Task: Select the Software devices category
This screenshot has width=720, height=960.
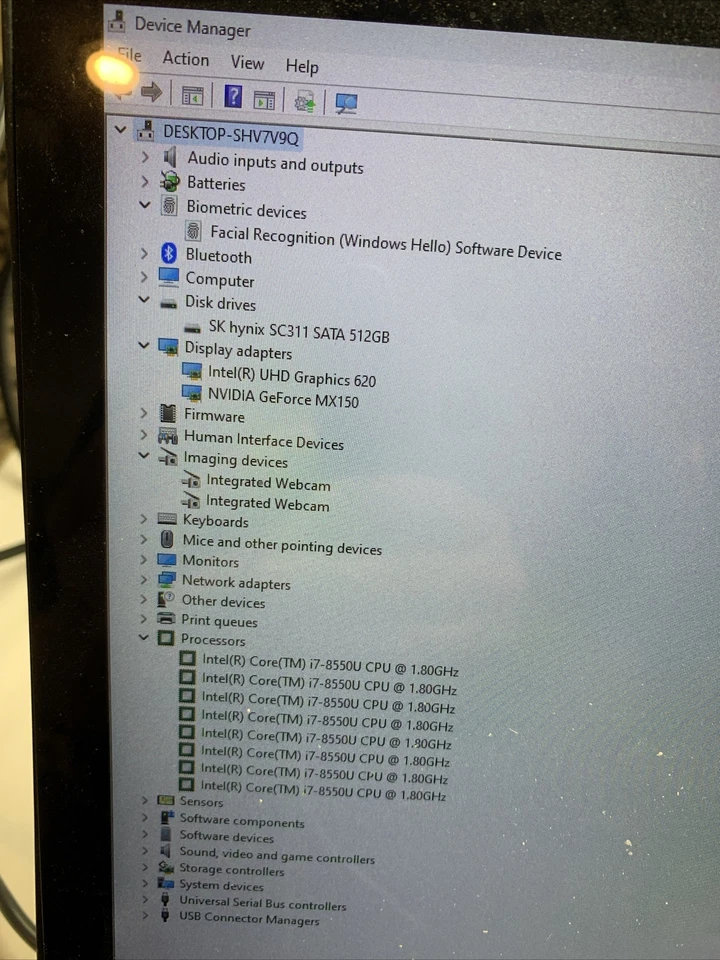Action: tap(227, 836)
